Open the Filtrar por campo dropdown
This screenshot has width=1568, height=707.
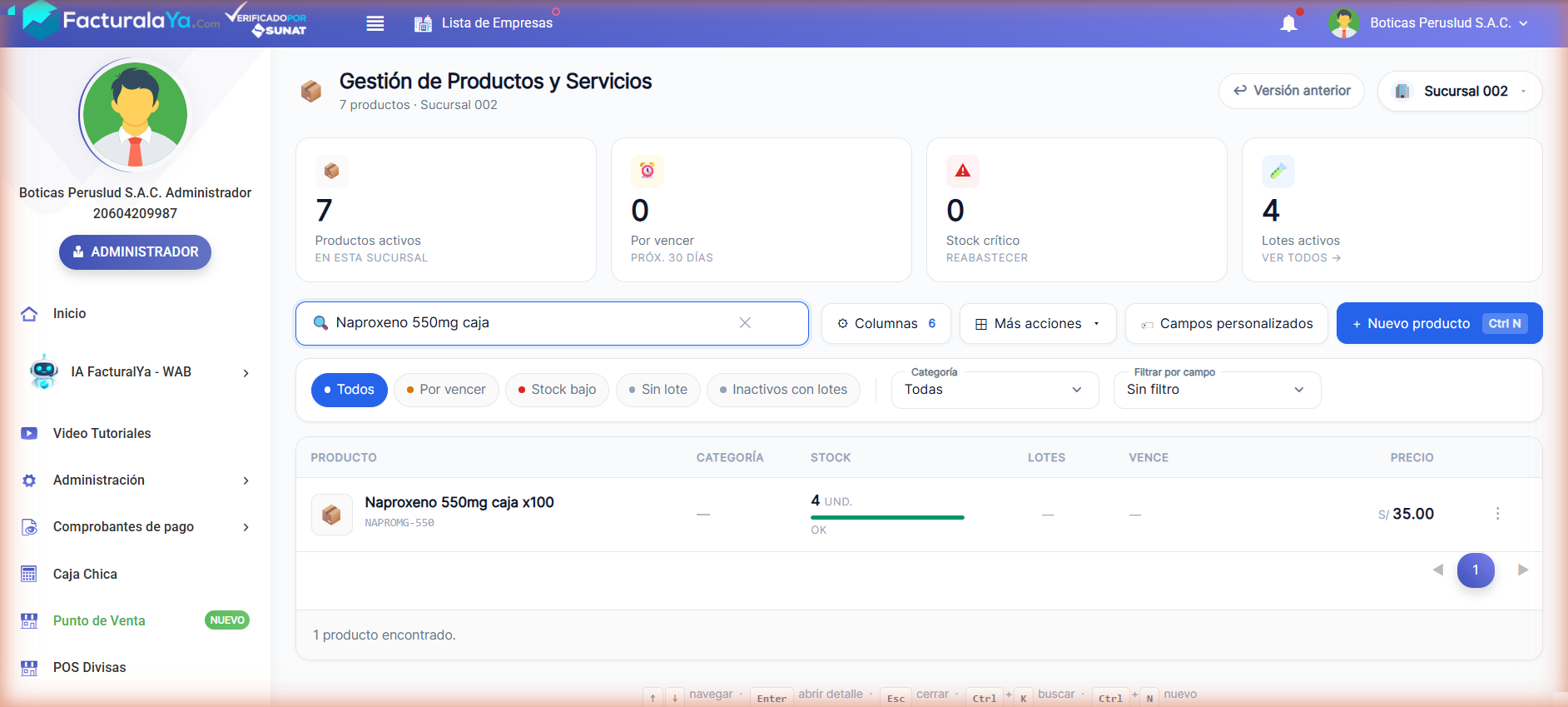click(x=1217, y=390)
